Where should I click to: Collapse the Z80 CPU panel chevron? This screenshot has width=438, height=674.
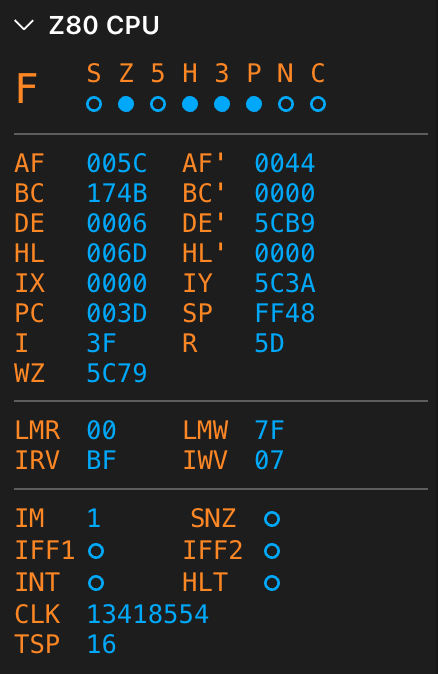(24, 25)
